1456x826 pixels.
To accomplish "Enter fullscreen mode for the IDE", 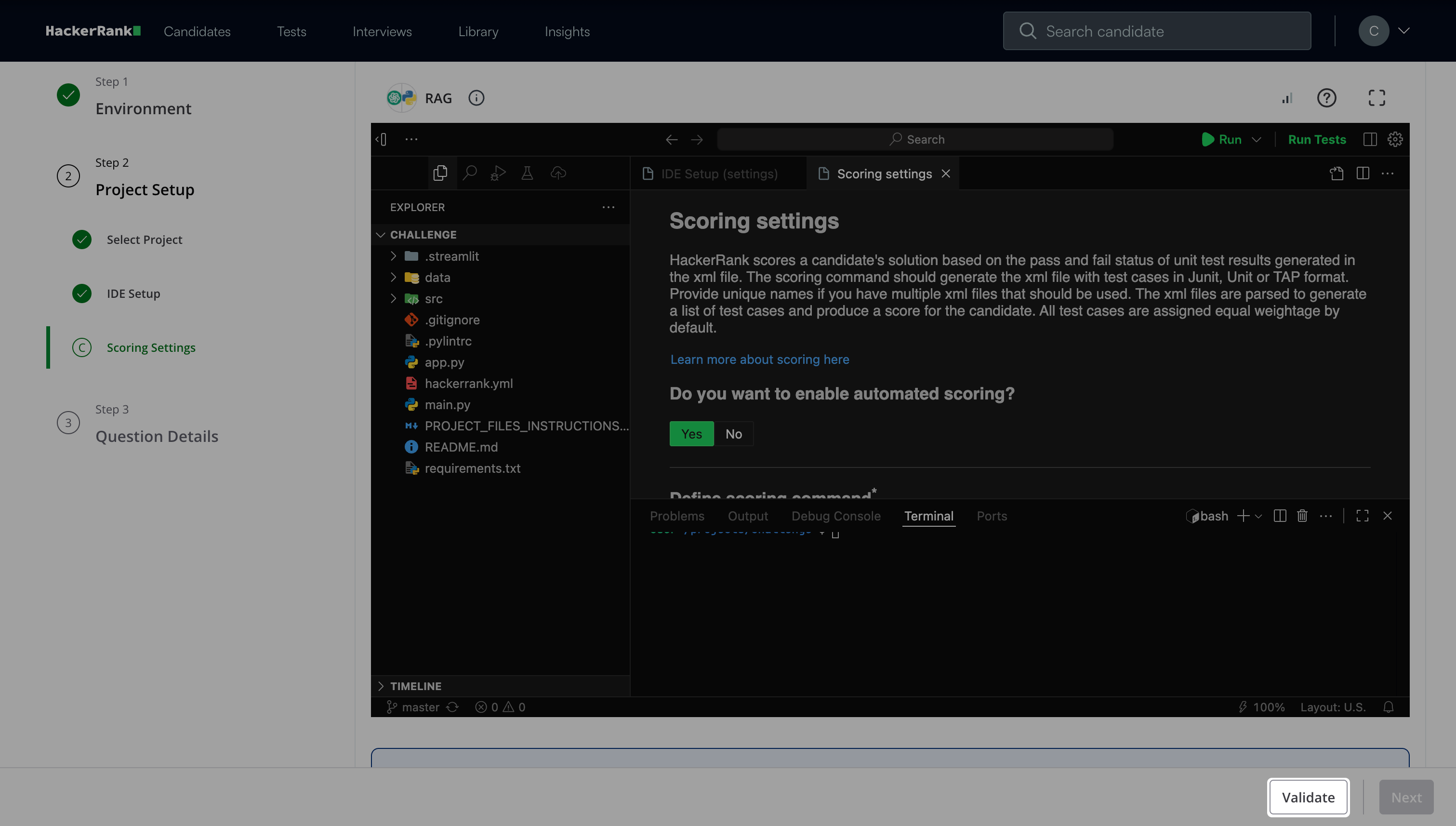I will click(x=1377, y=98).
